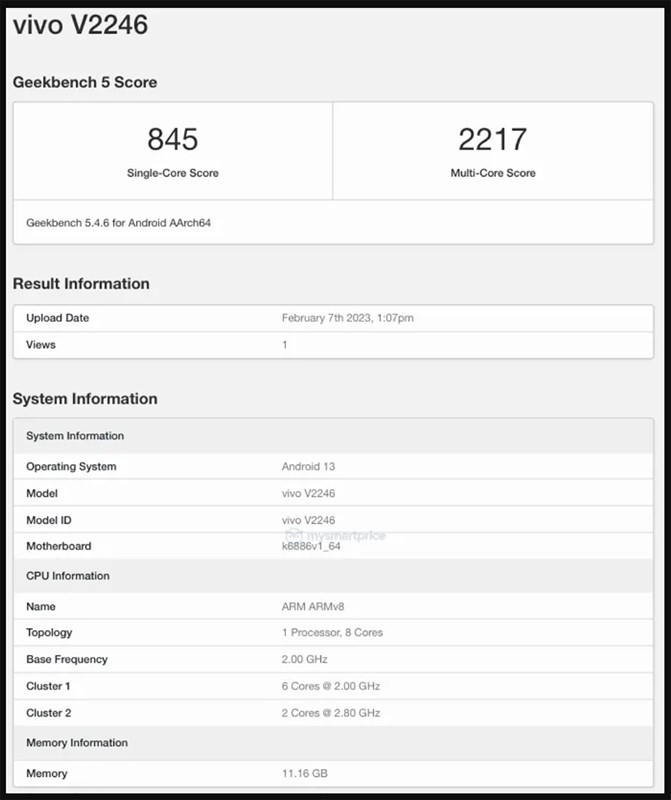The height and width of the screenshot is (800, 671).
Task: Click the 'Geekbench 5 Score' heading
Action: click(x=85, y=82)
